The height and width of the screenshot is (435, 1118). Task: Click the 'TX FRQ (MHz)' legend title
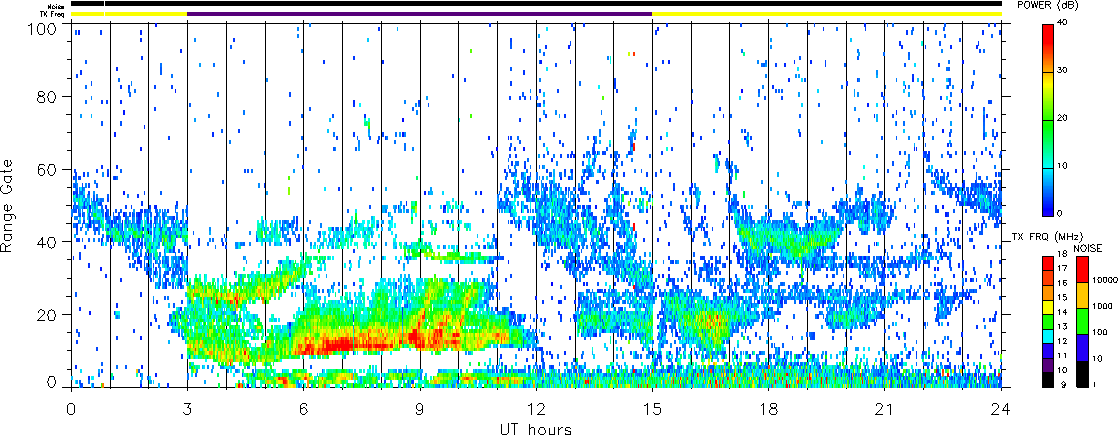tap(1048, 235)
